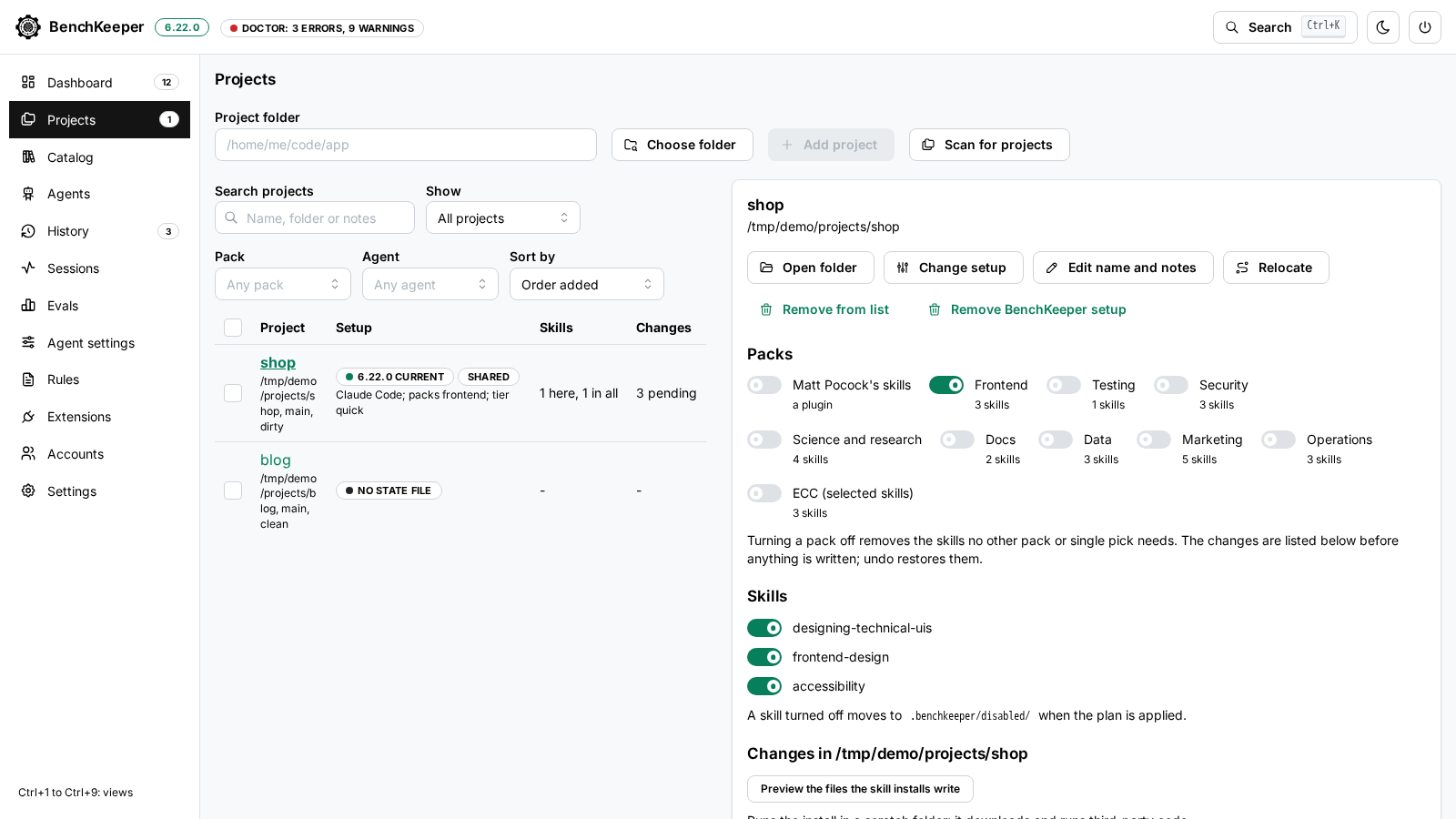Open the Search box with Ctrl+K hint

point(1285,27)
